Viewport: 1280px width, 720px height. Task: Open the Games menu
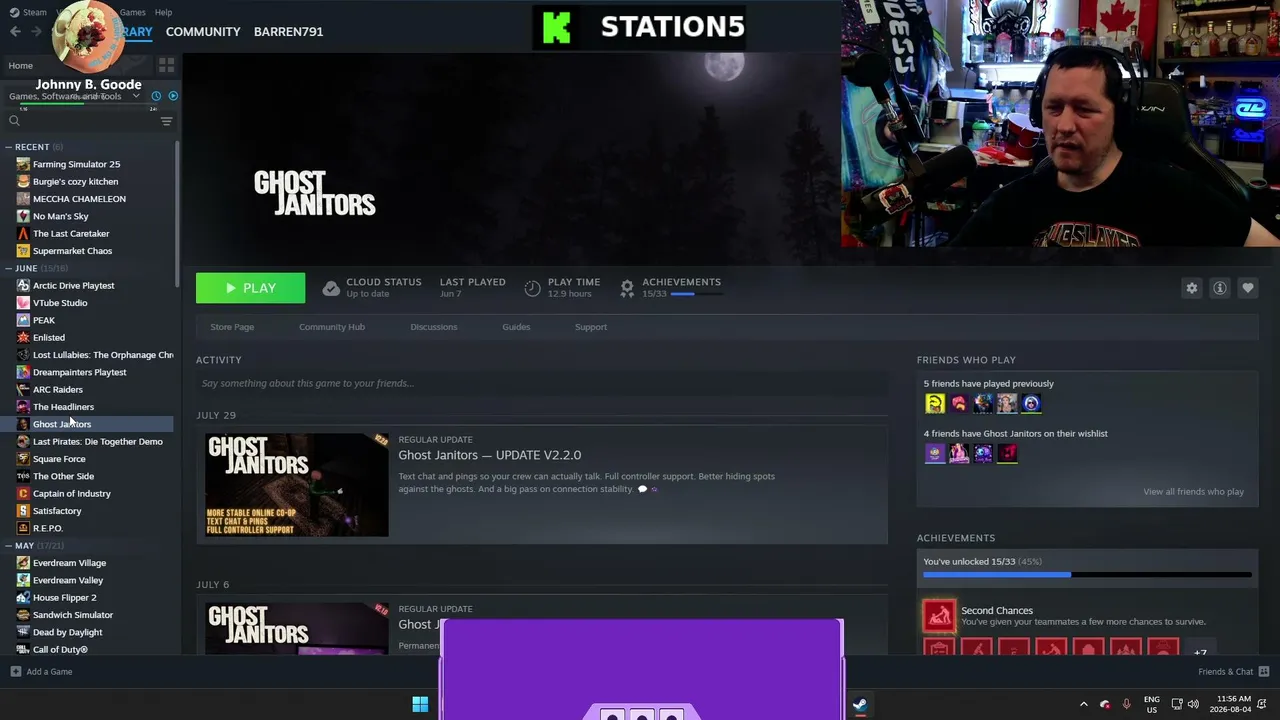[132, 12]
